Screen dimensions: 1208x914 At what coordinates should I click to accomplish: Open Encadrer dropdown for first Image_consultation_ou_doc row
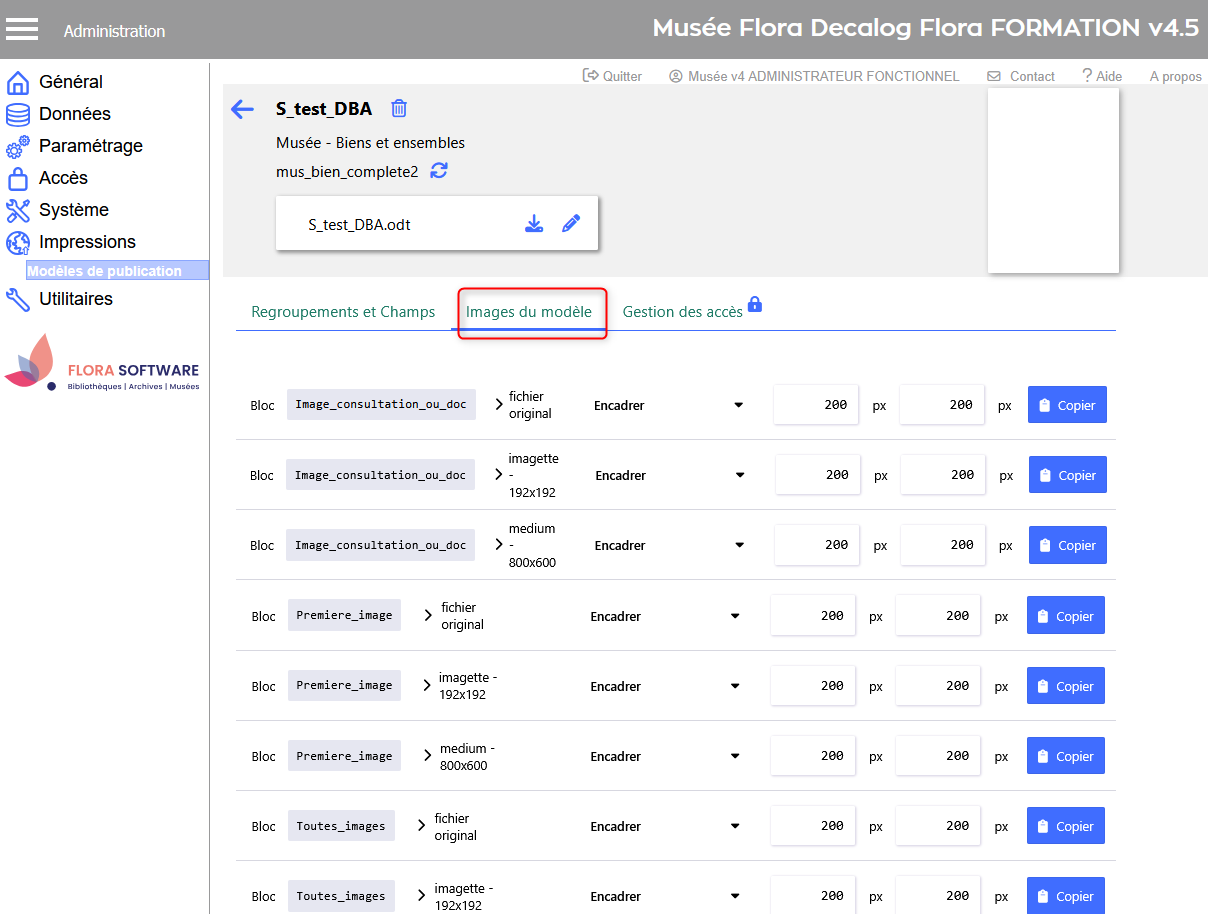tap(668, 405)
